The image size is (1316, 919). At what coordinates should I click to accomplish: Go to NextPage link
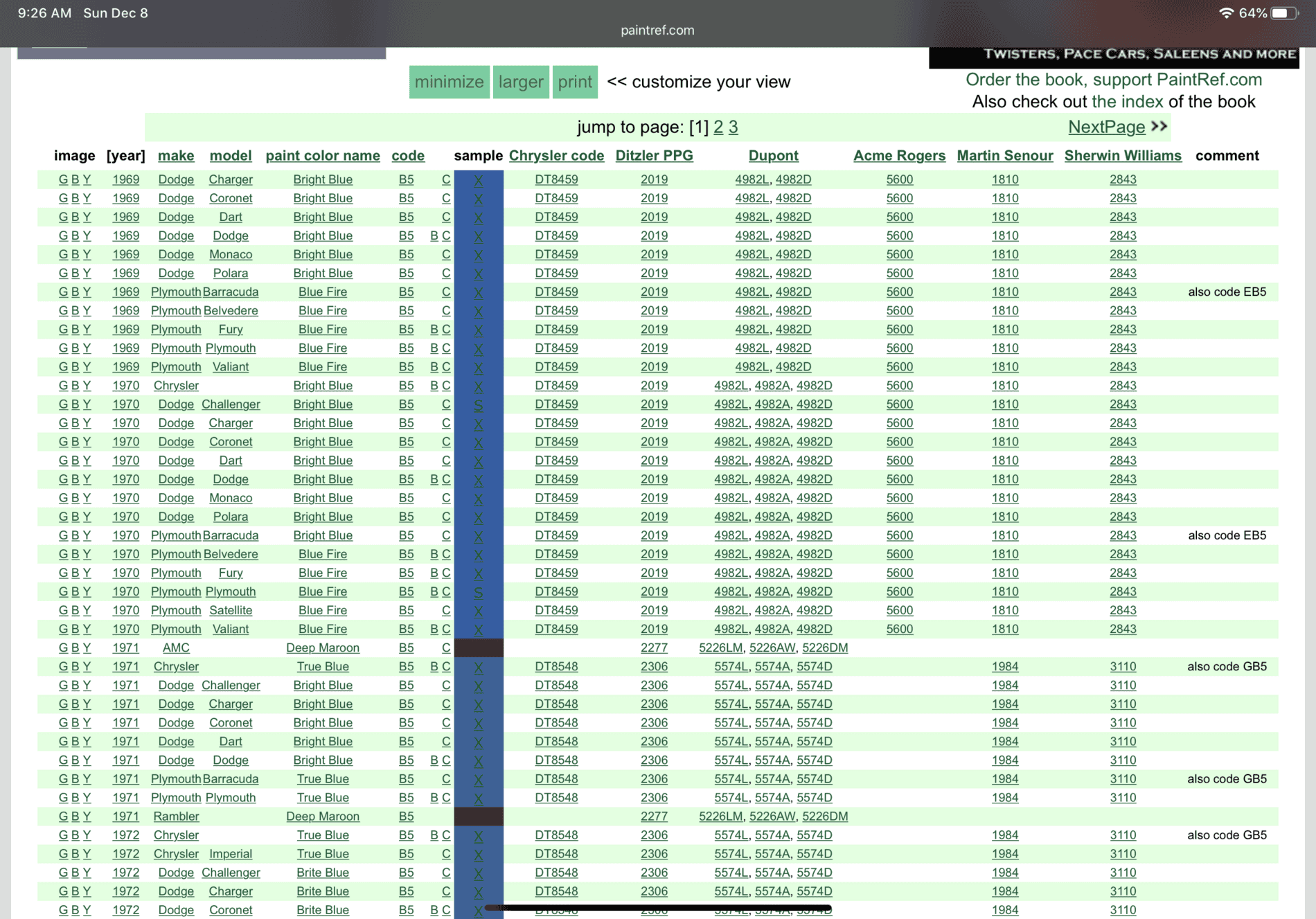tap(1106, 127)
